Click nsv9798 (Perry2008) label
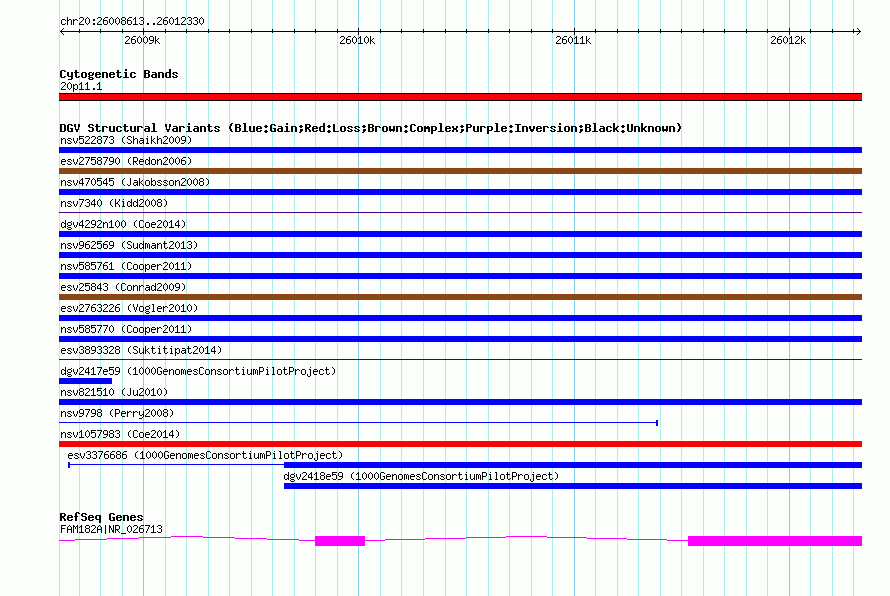890x596 pixels. point(117,413)
